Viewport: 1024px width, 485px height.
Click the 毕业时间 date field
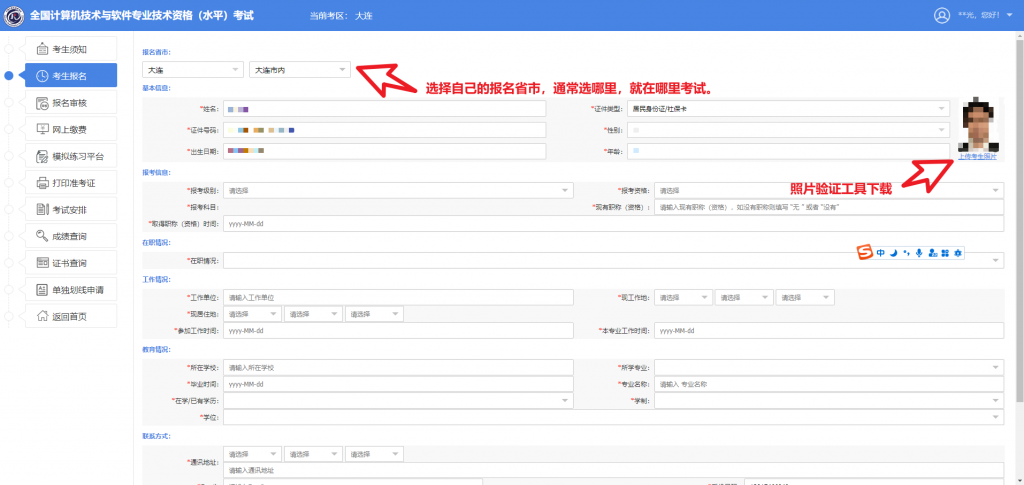[398, 384]
